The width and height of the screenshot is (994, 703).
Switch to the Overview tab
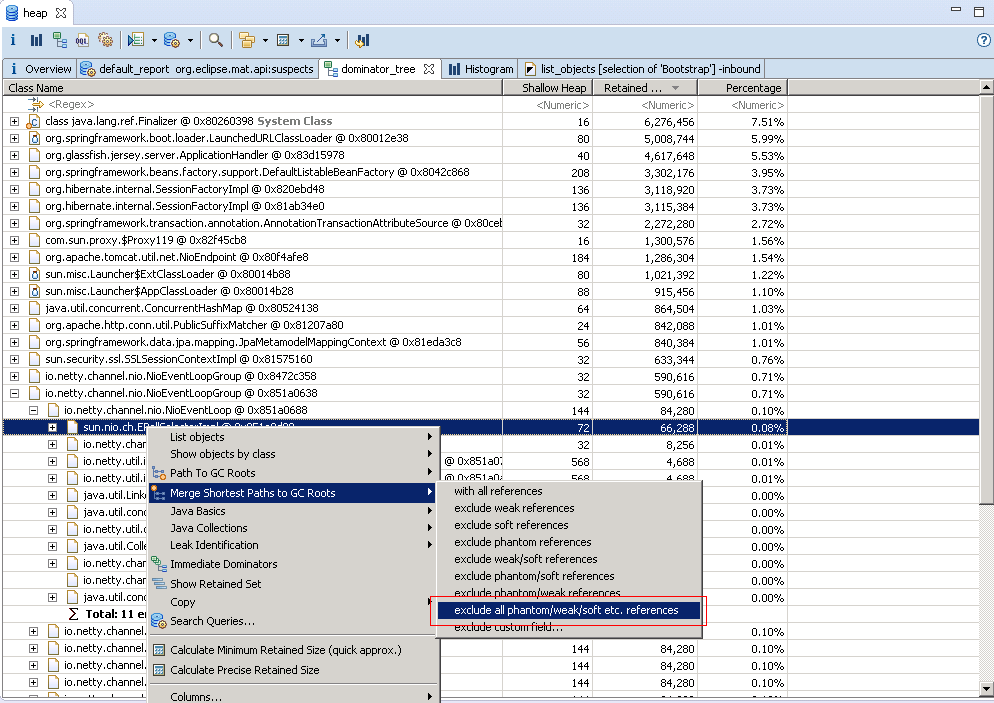coord(47,69)
